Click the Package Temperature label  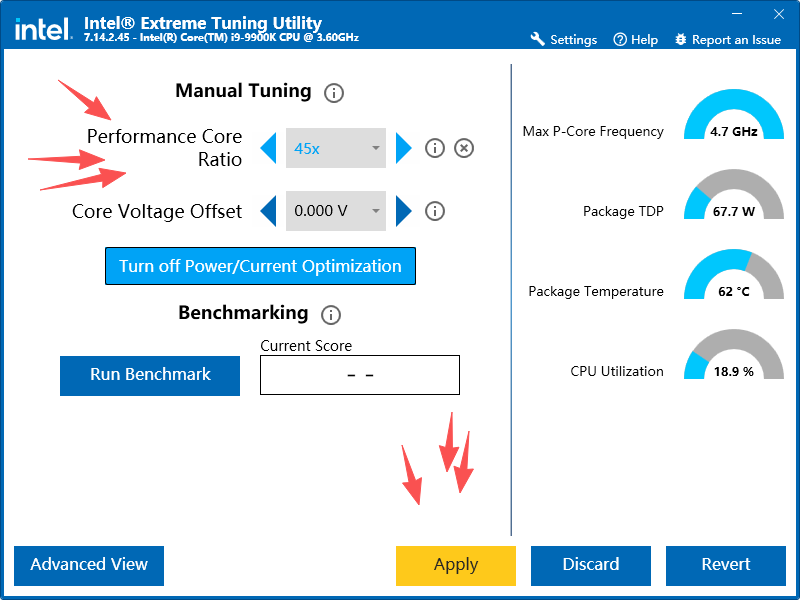coord(596,291)
